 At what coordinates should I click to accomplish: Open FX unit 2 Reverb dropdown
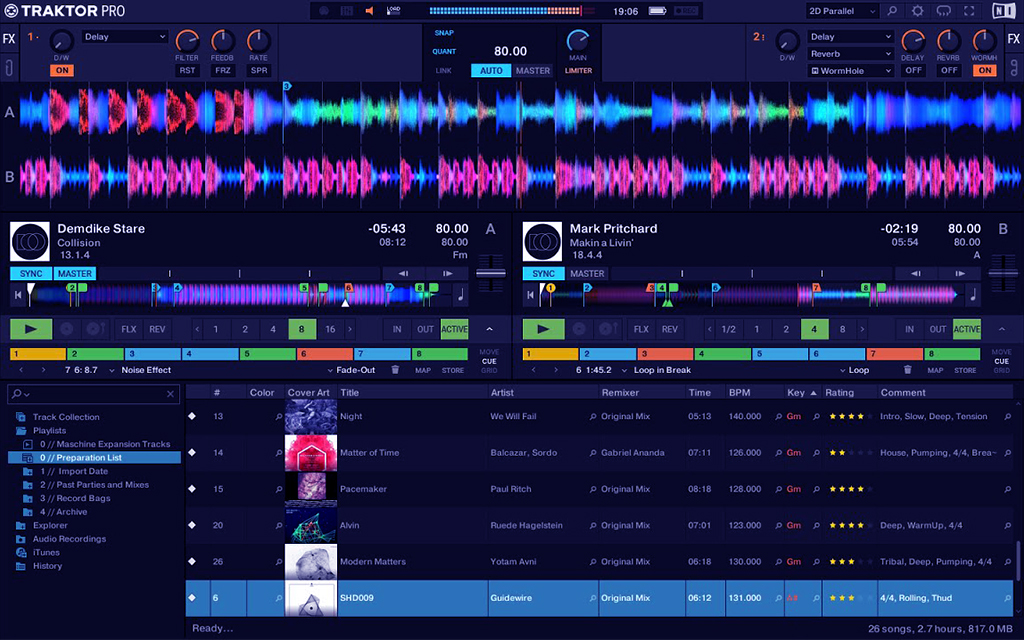(x=850, y=54)
